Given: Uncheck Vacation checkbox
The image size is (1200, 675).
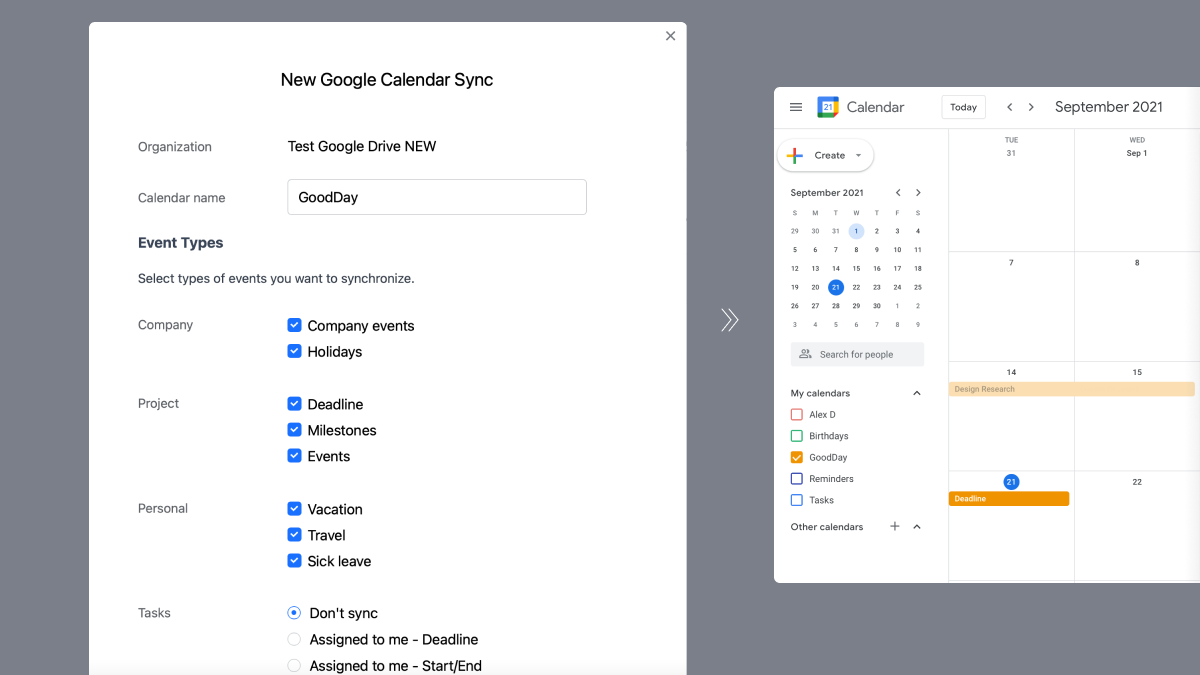Looking at the screenshot, I should (294, 509).
